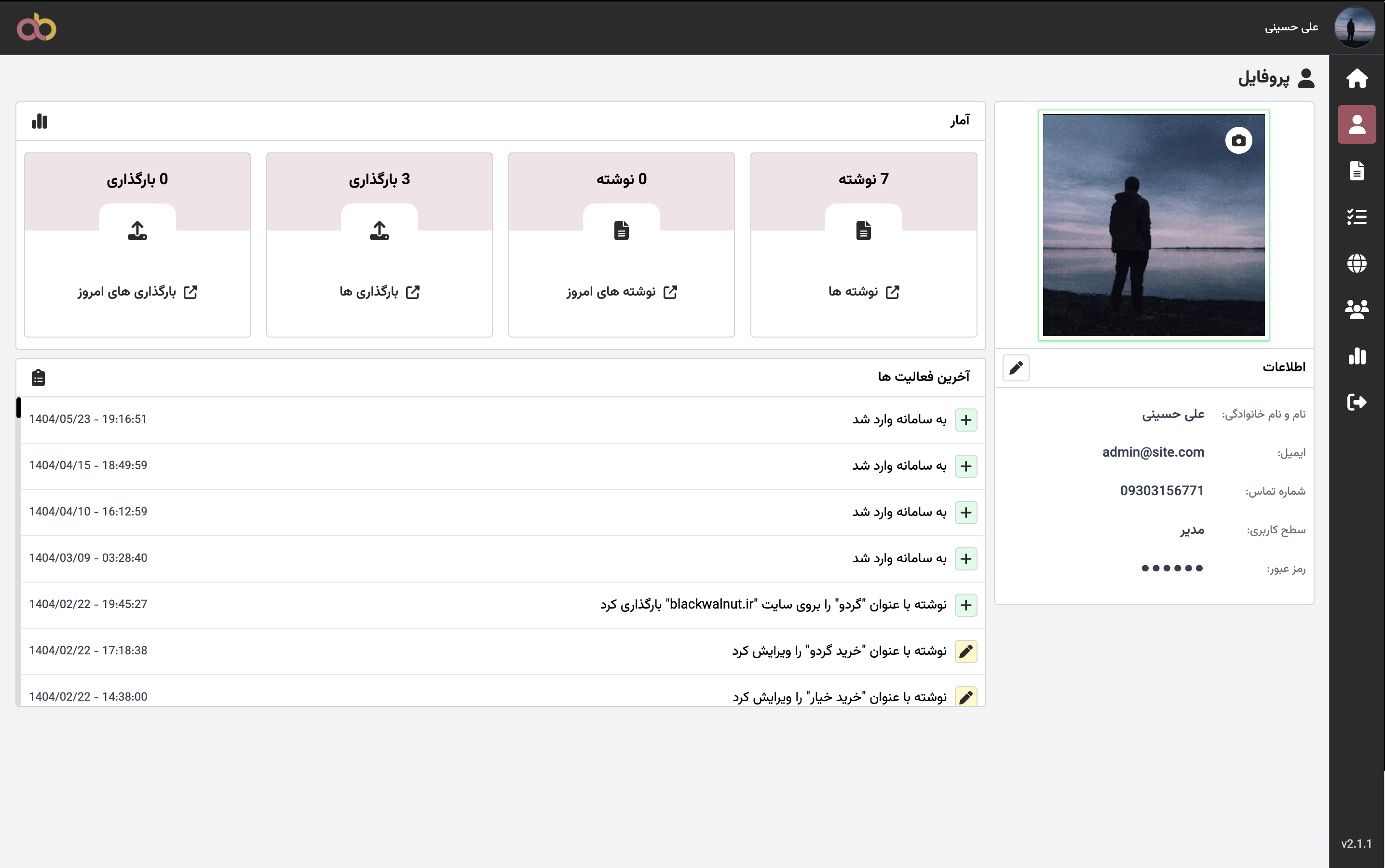Click the edit icon on the خرید گردو activity
This screenshot has height=868, width=1385.
coord(966,651)
